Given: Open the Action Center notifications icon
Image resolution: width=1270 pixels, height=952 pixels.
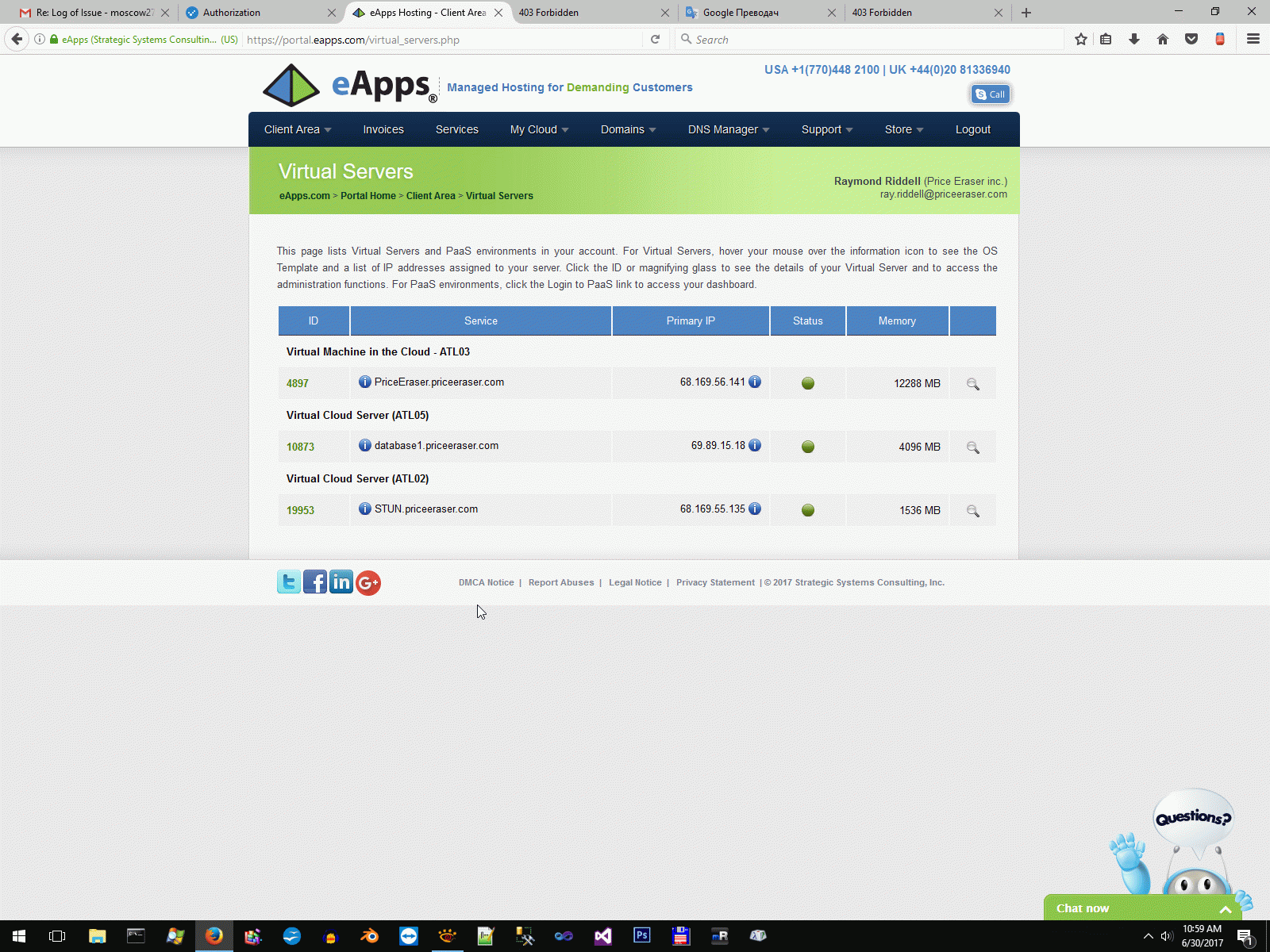Looking at the screenshot, I should pos(1245,937).
